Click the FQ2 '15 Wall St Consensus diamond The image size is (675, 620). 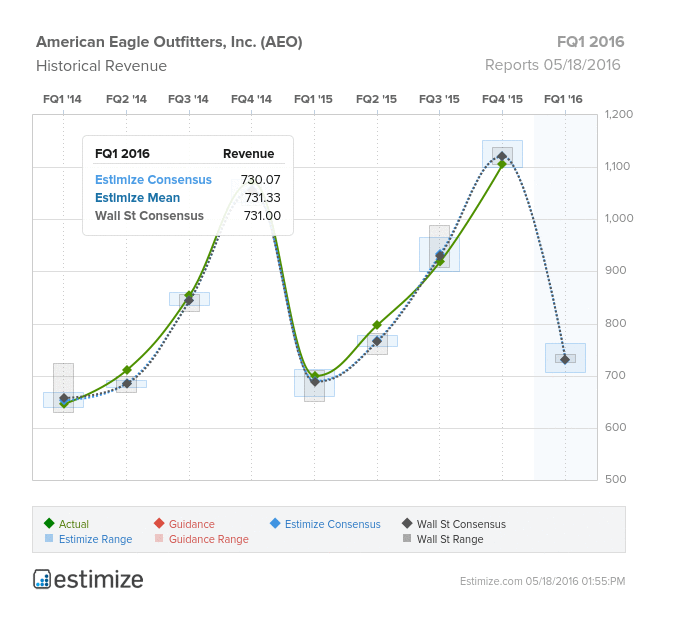(377, 341)
